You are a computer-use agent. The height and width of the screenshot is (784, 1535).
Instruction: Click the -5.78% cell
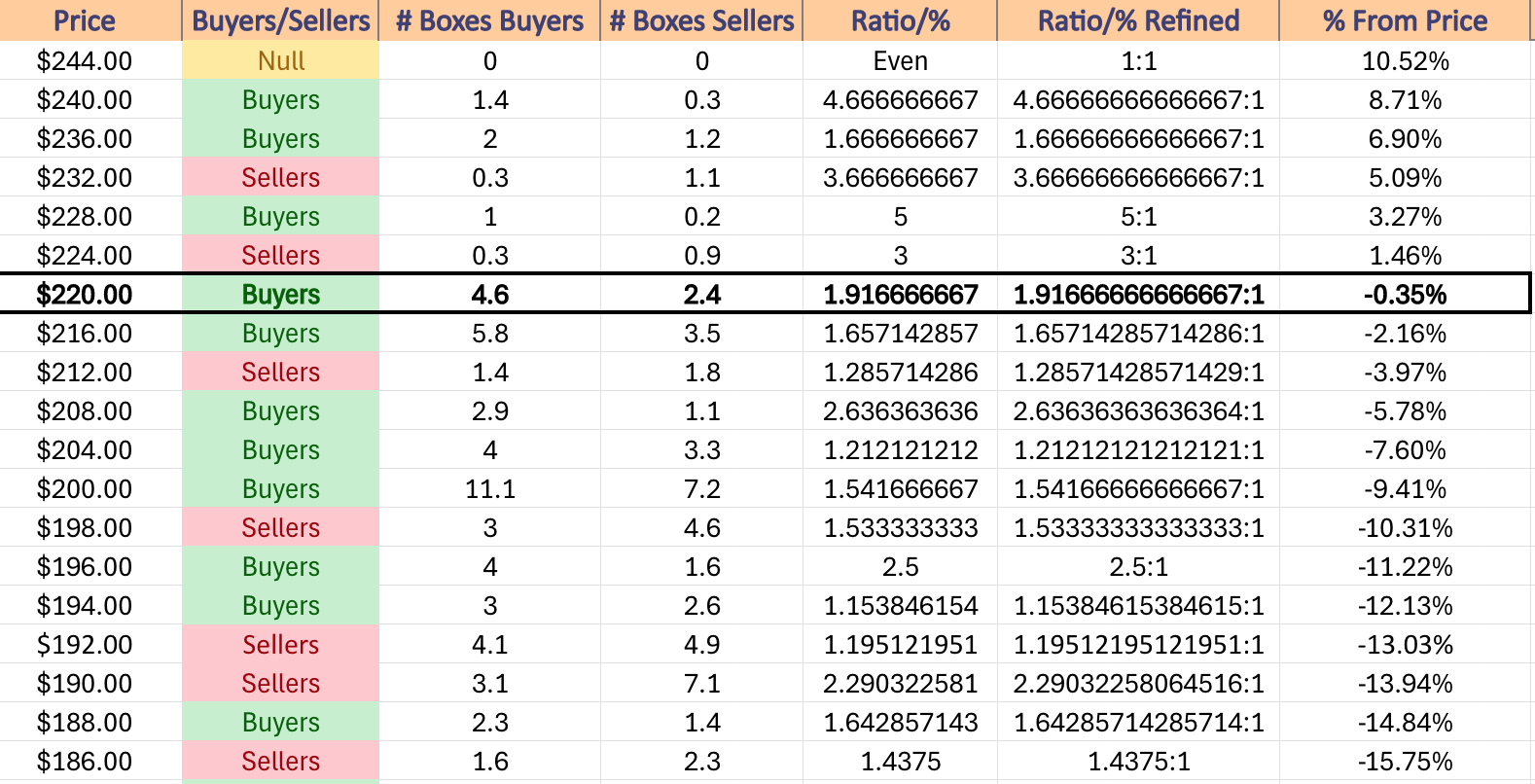(x=1406, y=411)
